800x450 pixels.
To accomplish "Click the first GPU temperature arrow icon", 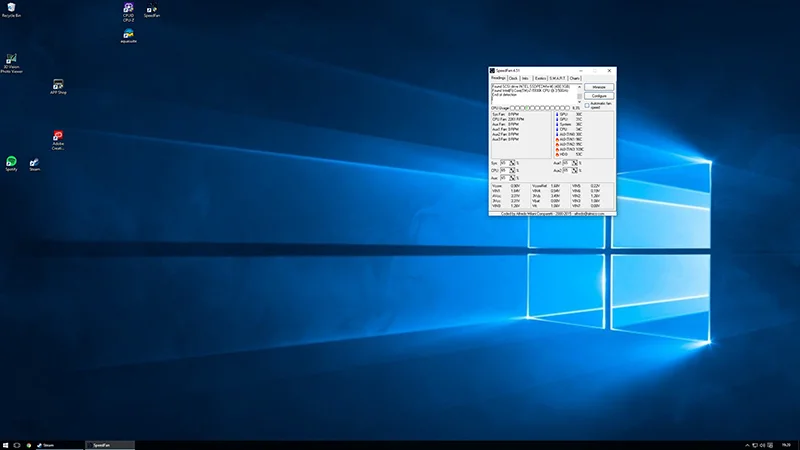I will pyautogui.click(x=557, y=114).
